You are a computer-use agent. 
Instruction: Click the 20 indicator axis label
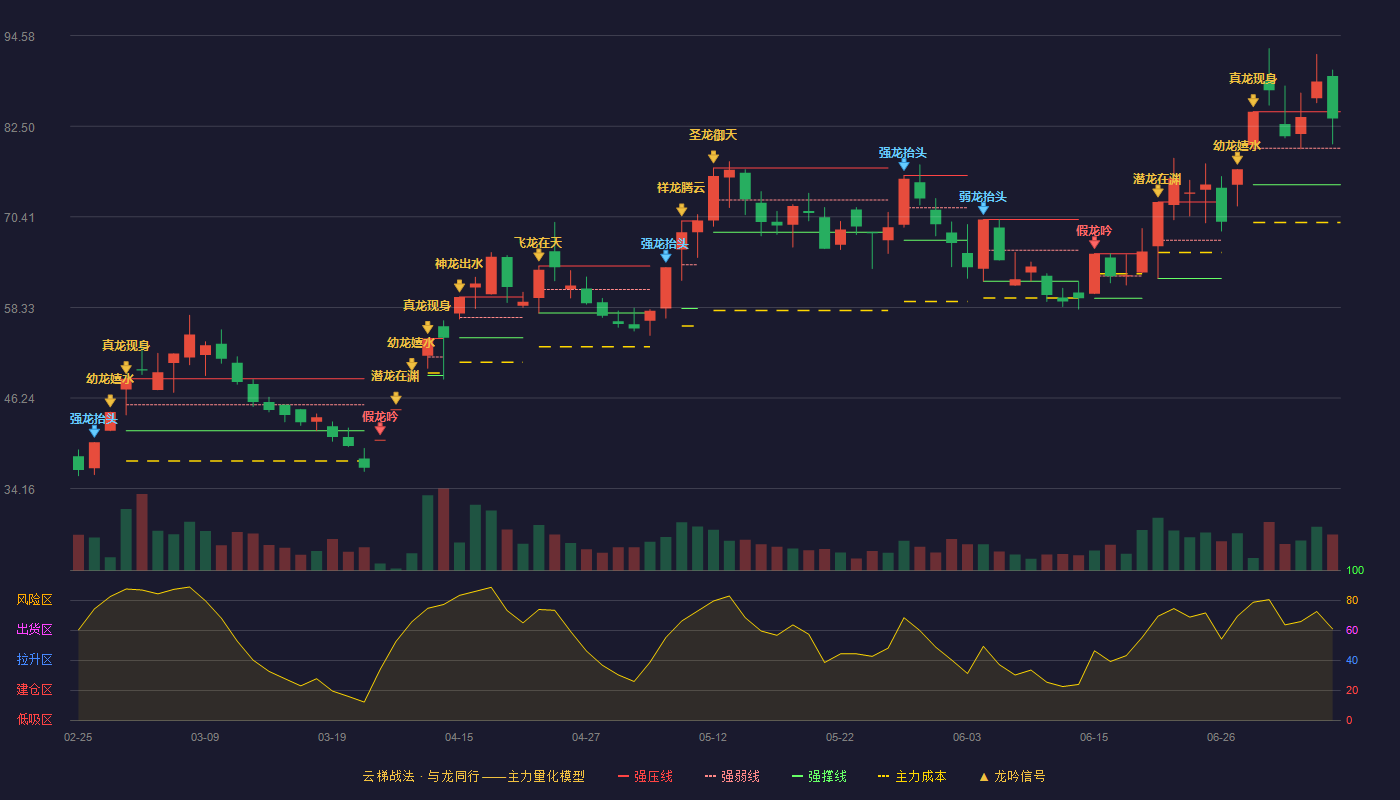click(1352, 690)
